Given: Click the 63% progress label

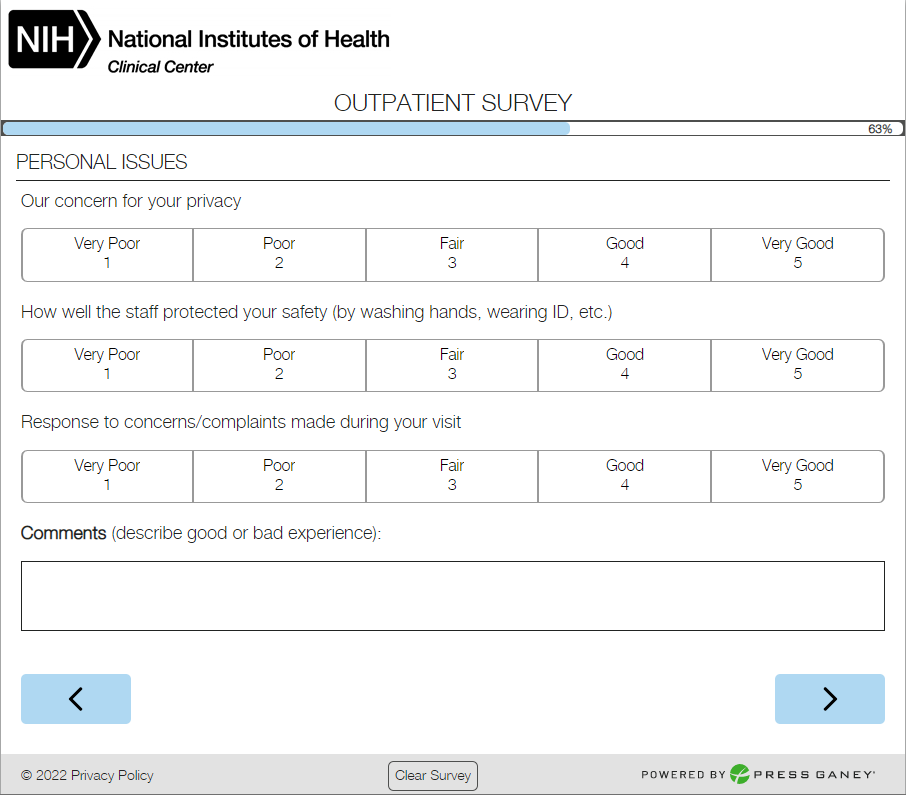Looking at the screenshot, I should 879,129.
